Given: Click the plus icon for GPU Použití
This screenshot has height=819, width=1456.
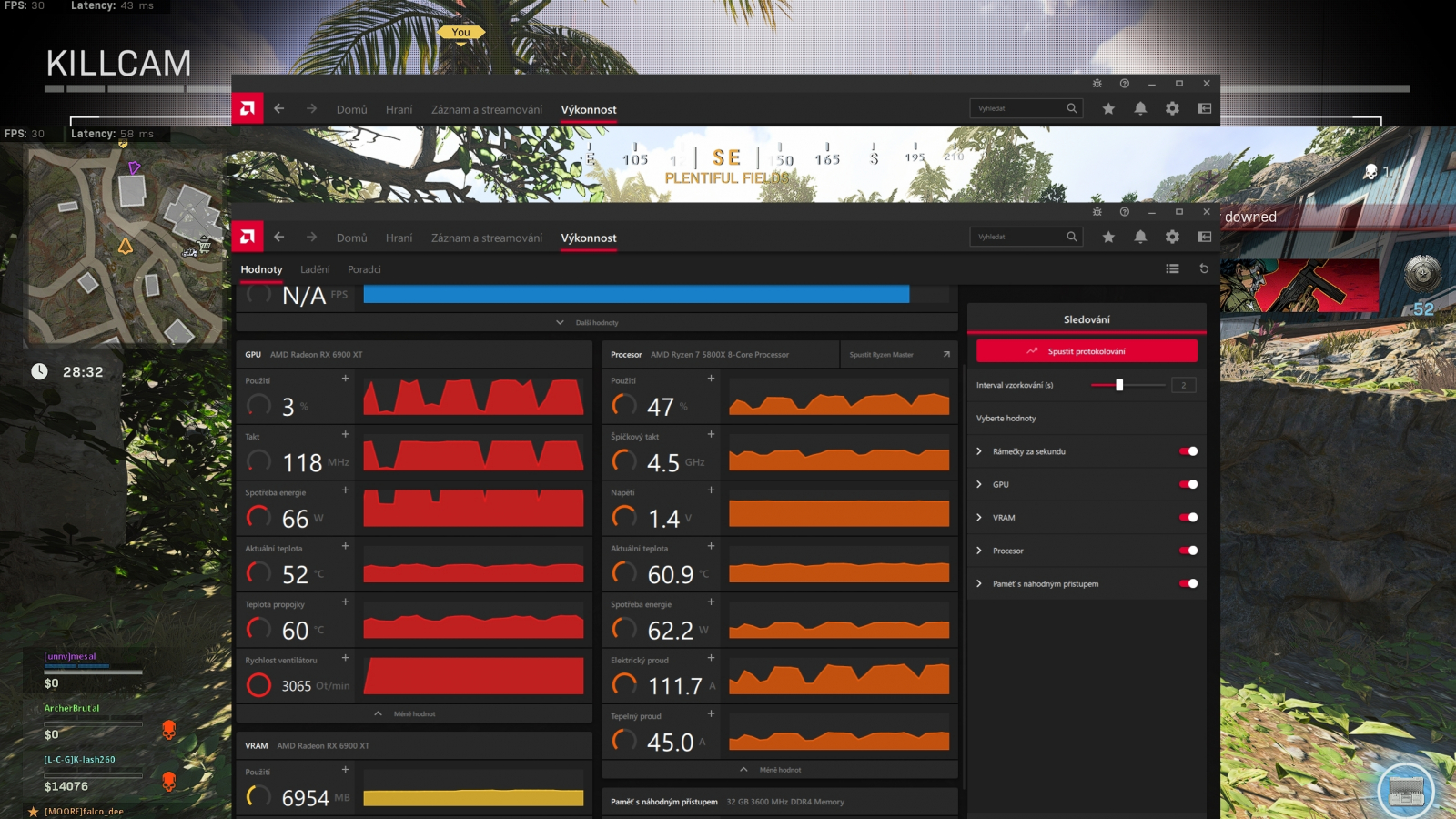Looking at the screenshot, I should click(x=345, y=379).
